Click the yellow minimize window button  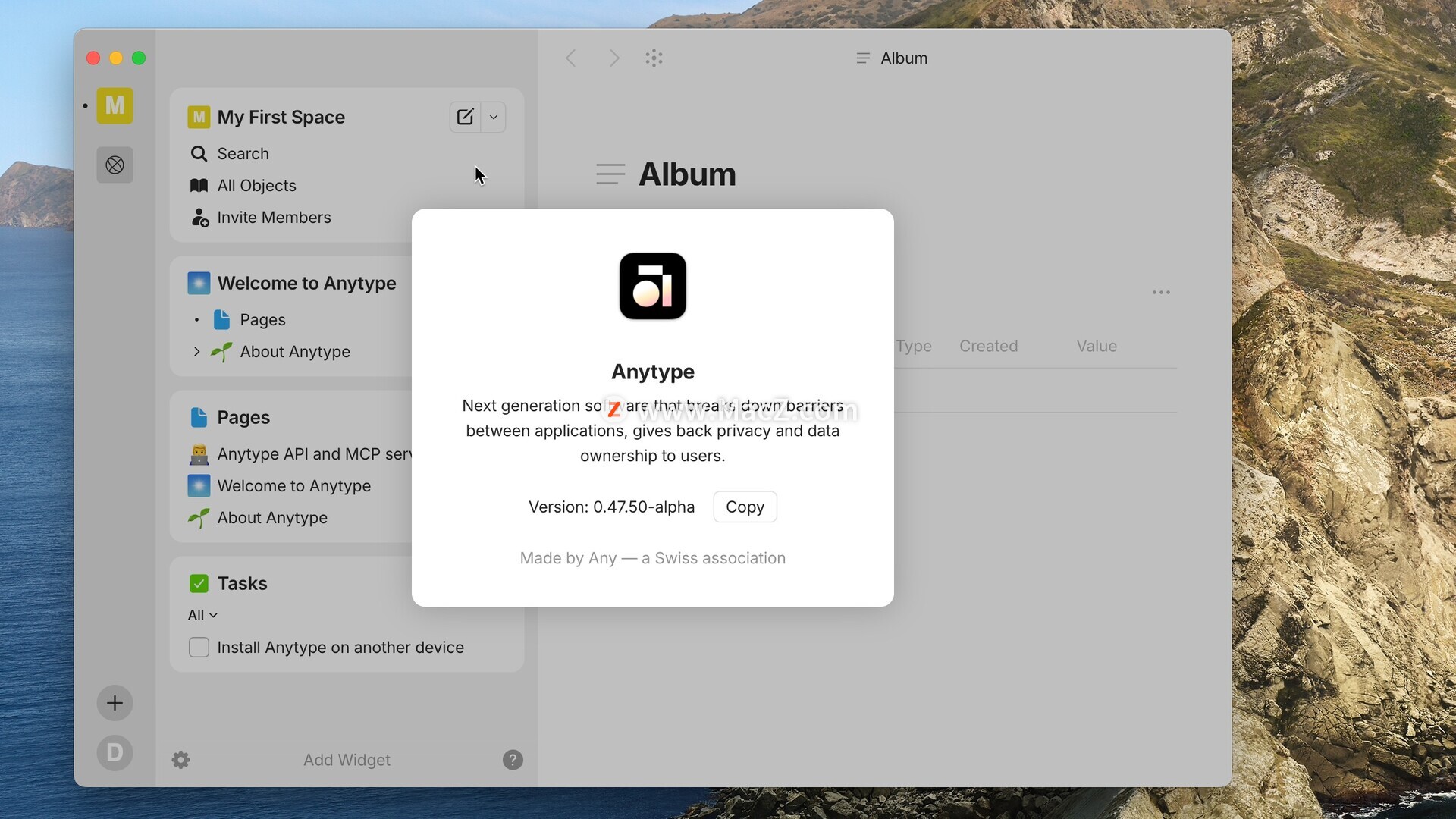[x=116, y=58]
